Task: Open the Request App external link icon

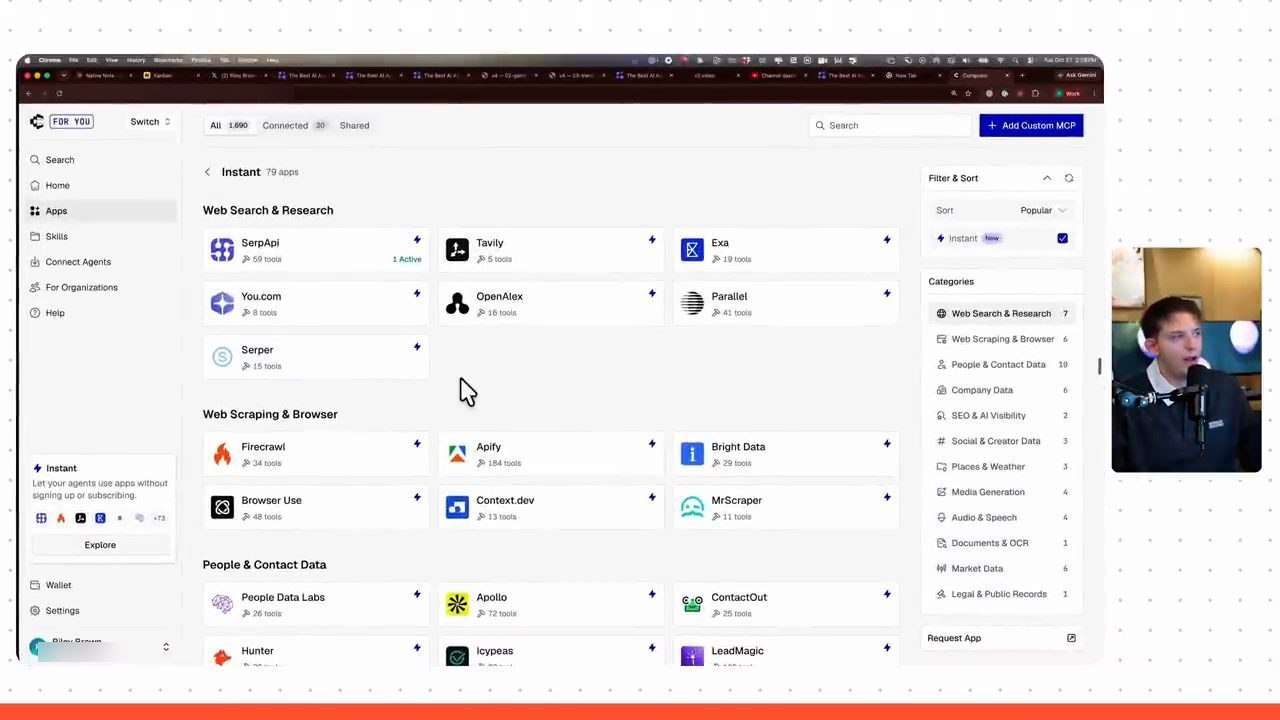Action: [1071, 638]
